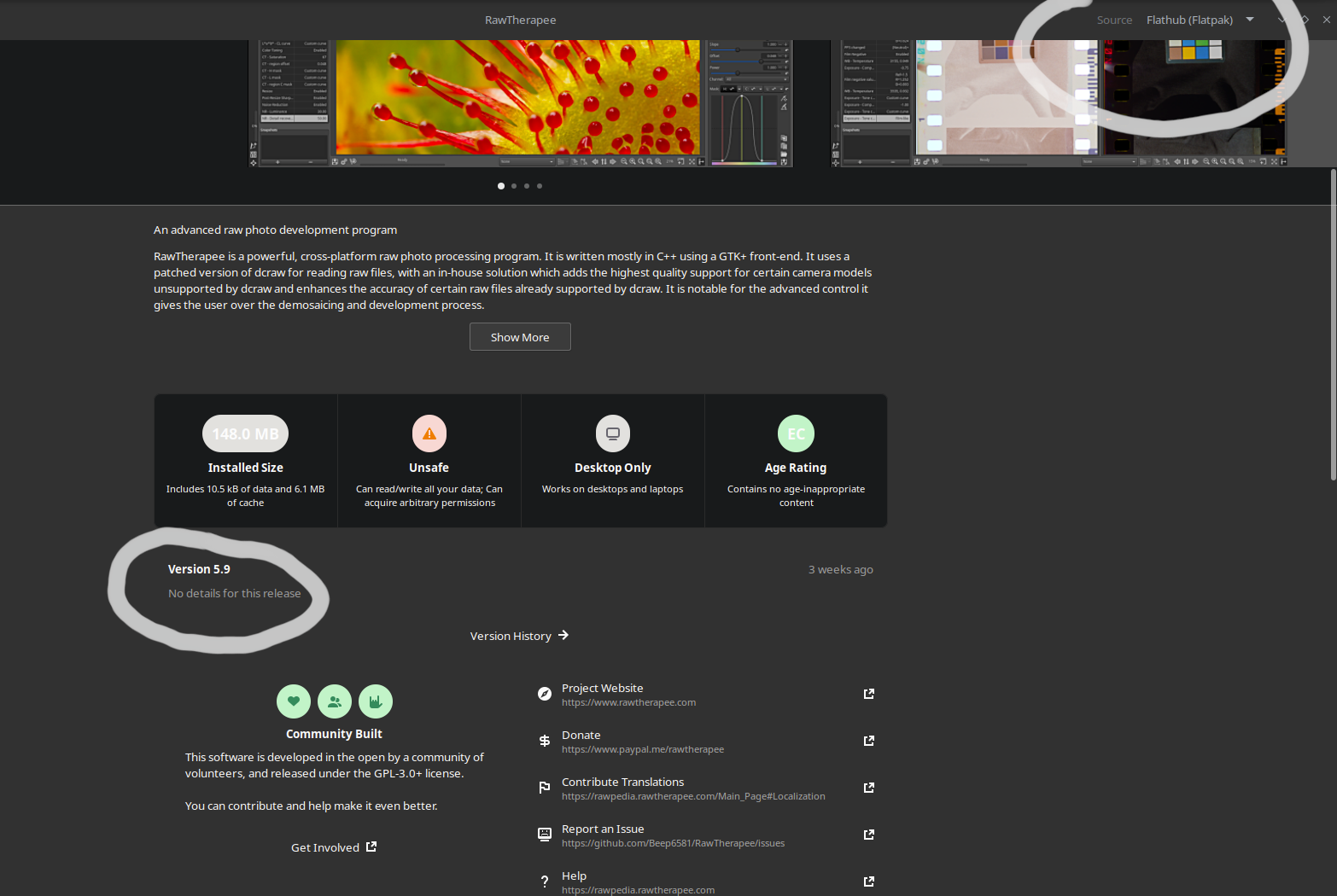Click the Desktop Only monitor icon
1337x896 pixels.
(x=613, y=433)
